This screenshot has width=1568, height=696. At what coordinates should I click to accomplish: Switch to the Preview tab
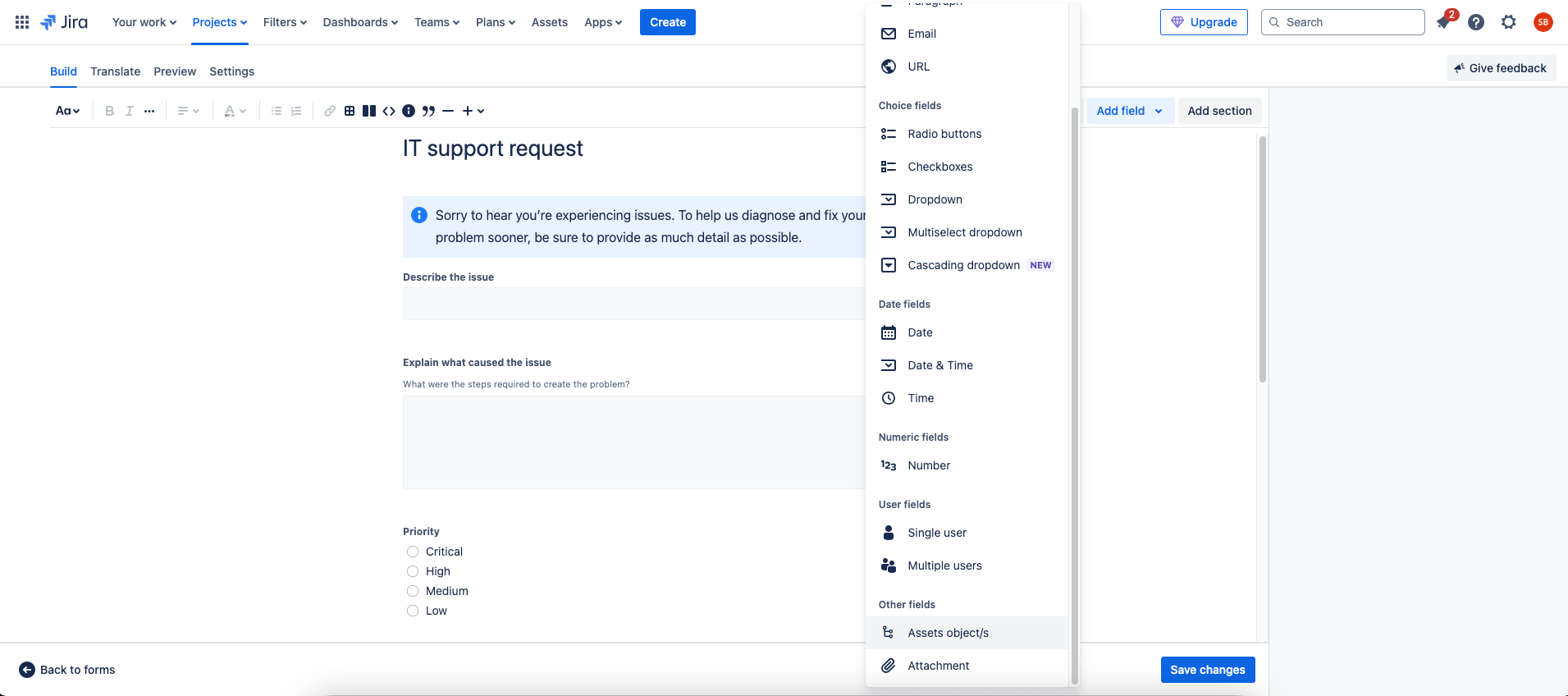175,71
